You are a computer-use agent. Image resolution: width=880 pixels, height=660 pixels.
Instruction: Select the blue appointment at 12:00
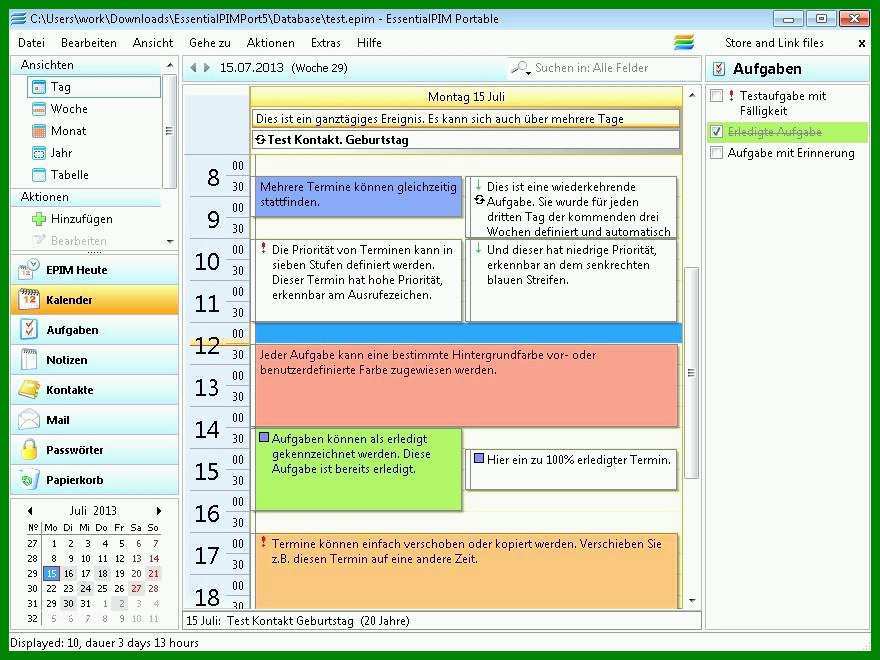point(469,333)
